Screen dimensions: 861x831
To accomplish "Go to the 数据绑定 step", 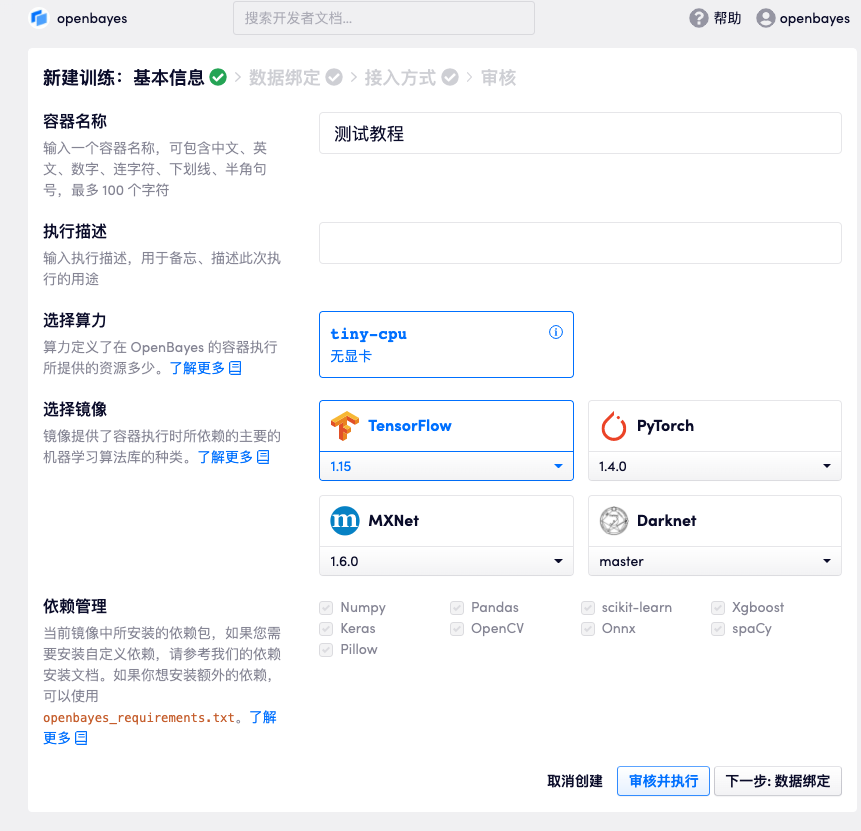I will coord(285,78).
